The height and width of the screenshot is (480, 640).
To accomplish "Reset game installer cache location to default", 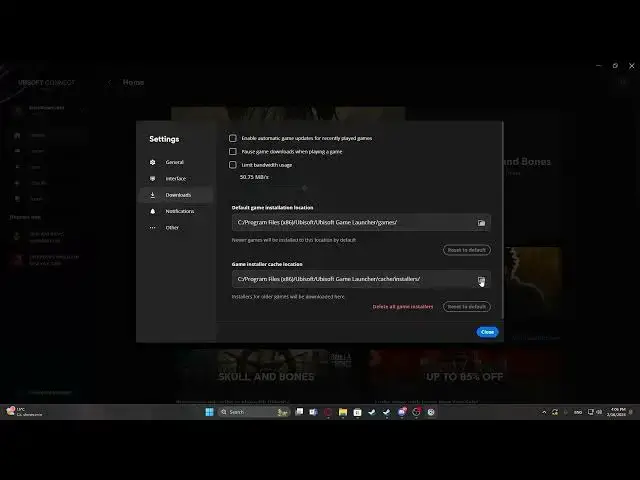I will (x=467, y=307).
